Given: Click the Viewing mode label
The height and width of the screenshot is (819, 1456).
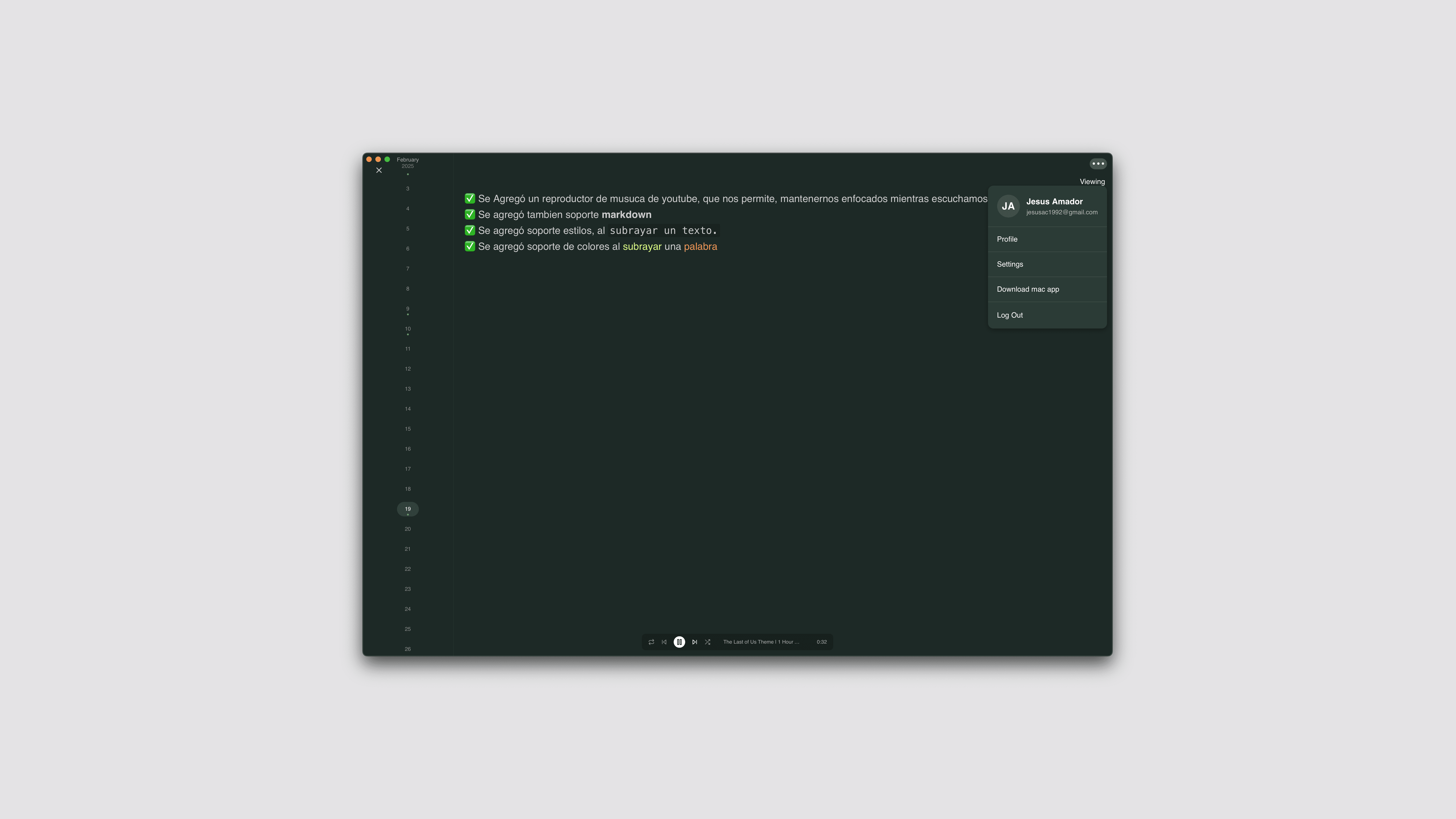Looking at the screenshot, I should [x=1092, y=182].
